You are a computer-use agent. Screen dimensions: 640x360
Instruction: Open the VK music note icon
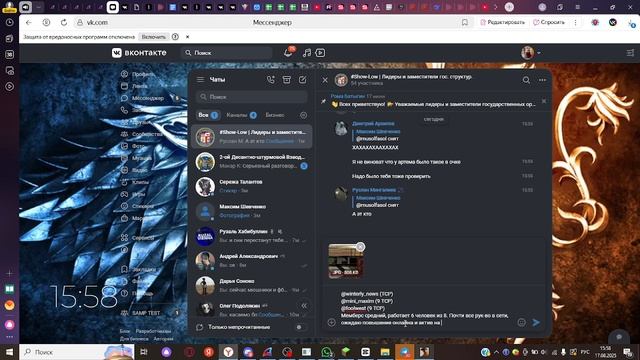tap(307, 53)
